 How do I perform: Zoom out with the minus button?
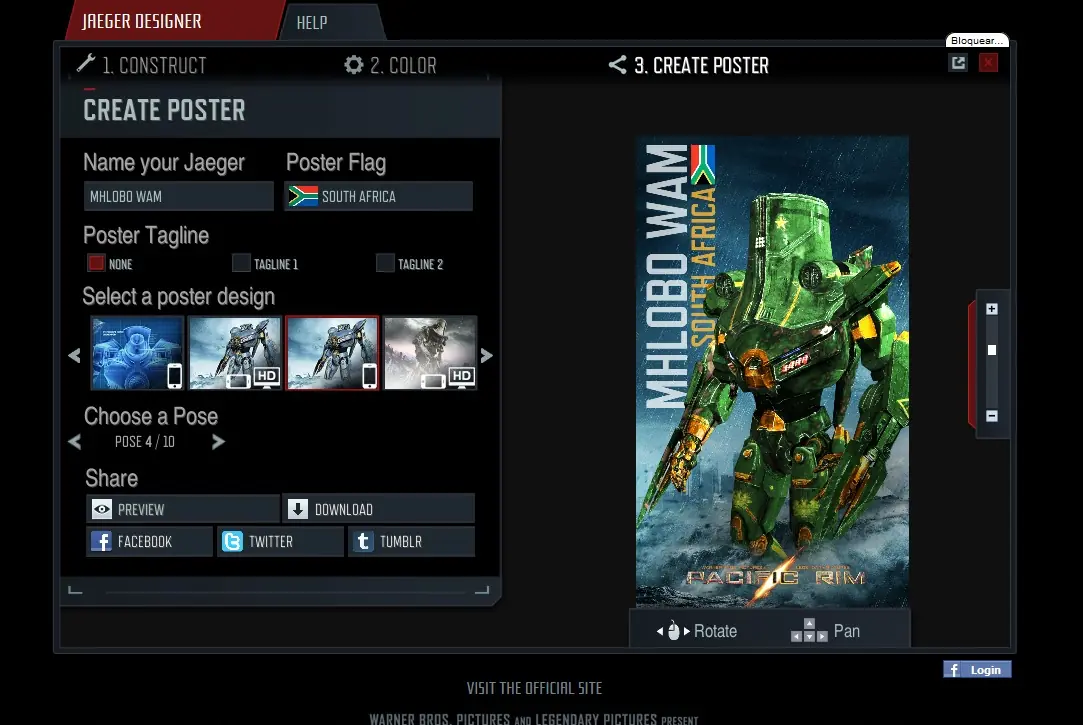(x=992, y=416)
